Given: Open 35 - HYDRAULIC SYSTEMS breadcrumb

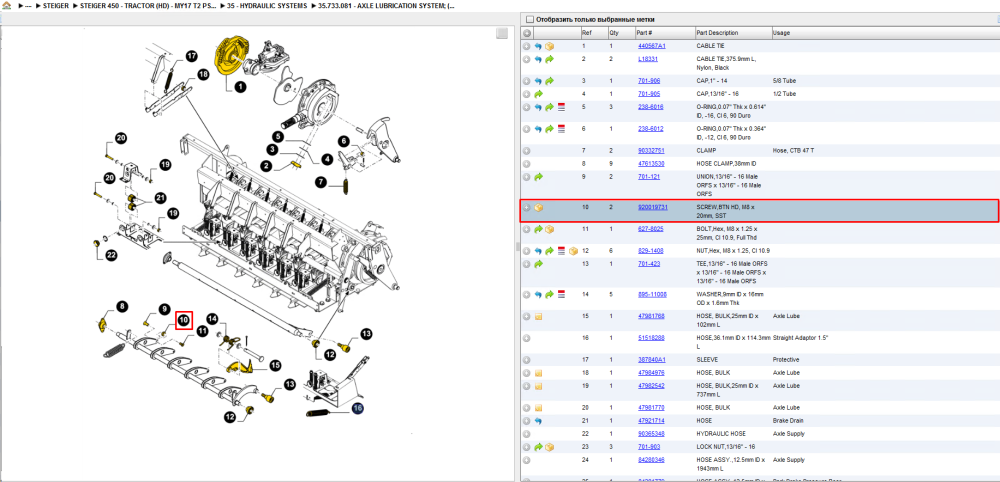Looking at the screenshot, I should pos(267,5).
